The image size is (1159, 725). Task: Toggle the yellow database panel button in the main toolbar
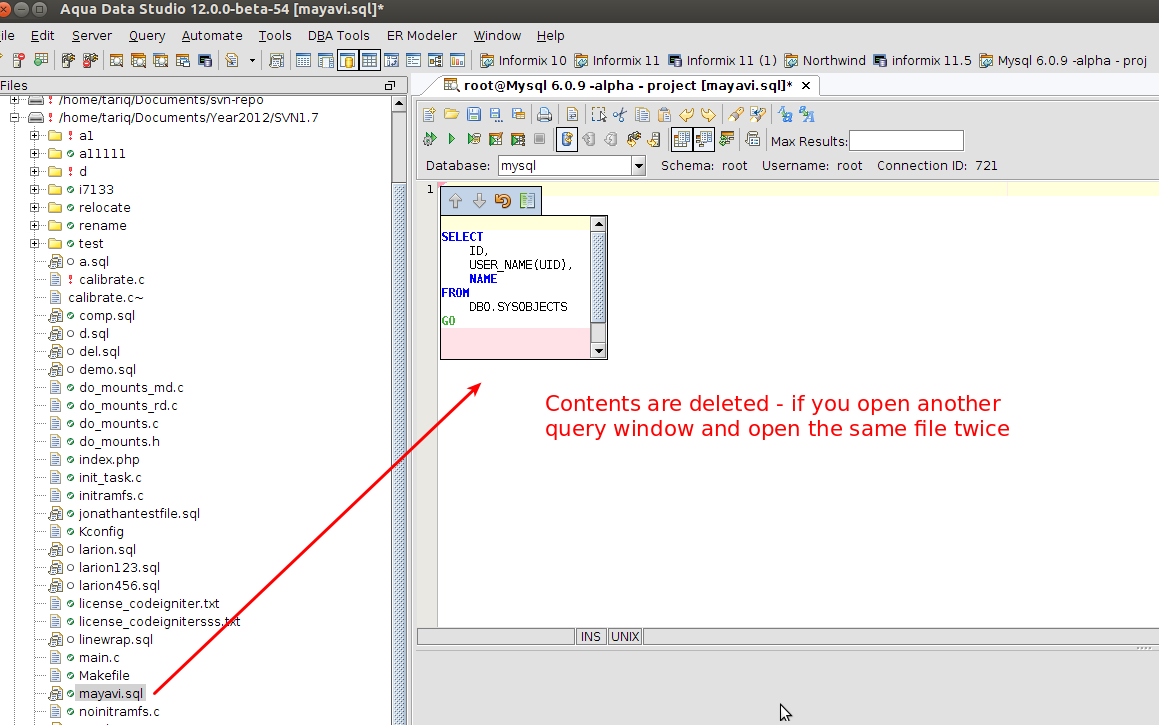tap(347, 61)
